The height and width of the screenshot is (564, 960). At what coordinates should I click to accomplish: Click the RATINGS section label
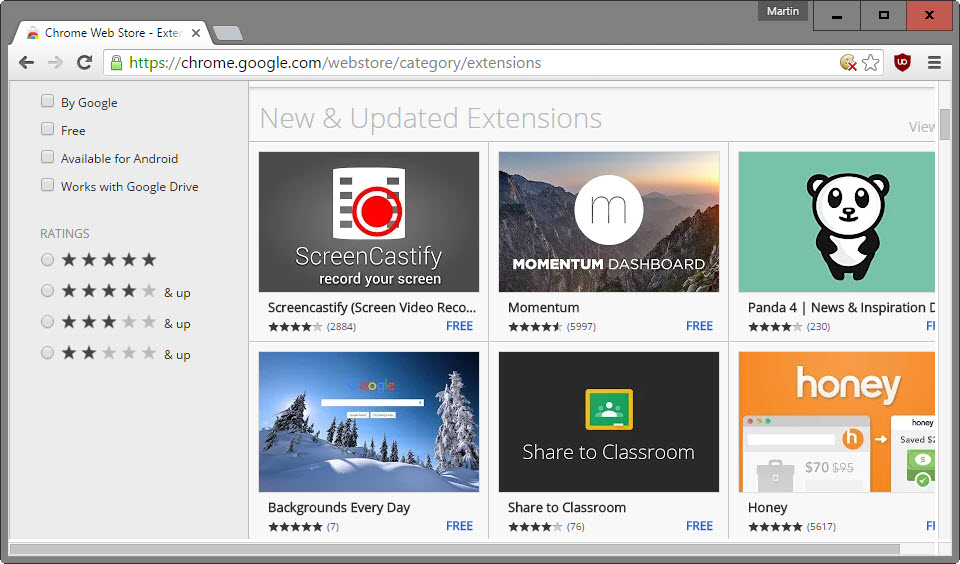click(64, 233)
